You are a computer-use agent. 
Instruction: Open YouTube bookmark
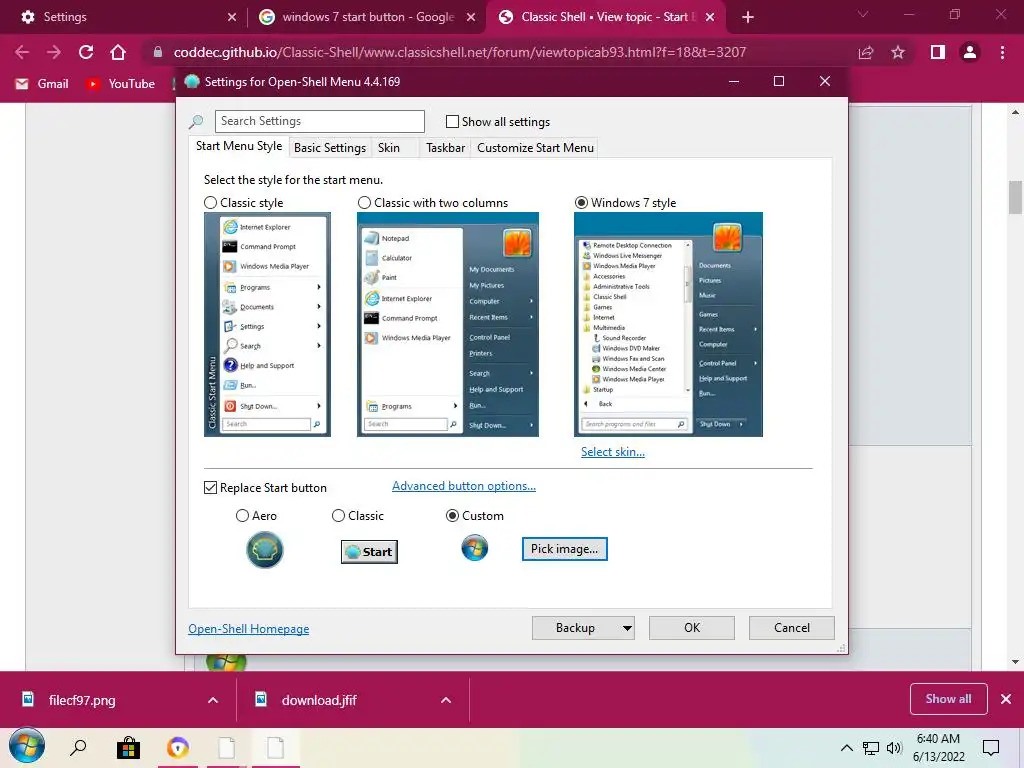click(x=121, y=84)
